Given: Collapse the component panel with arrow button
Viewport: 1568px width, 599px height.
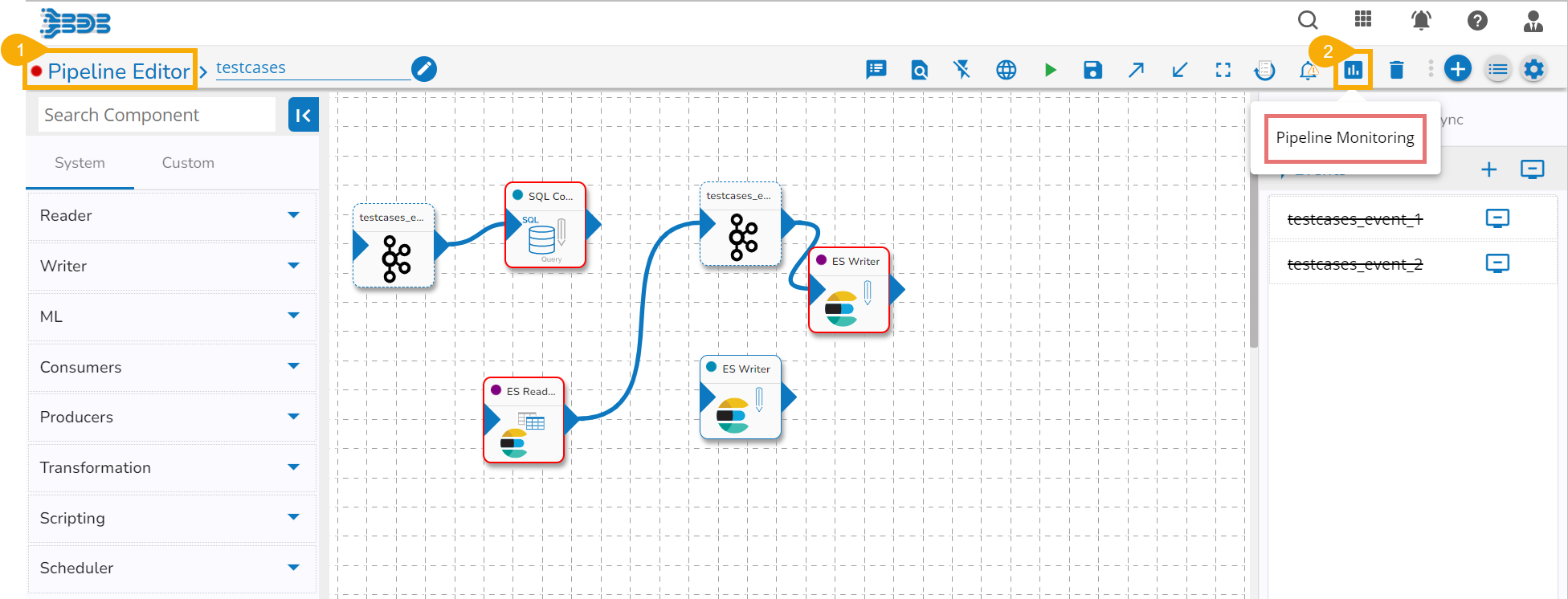Looking at the screenshot, I should pyautogui.click(x=304, y=115).
